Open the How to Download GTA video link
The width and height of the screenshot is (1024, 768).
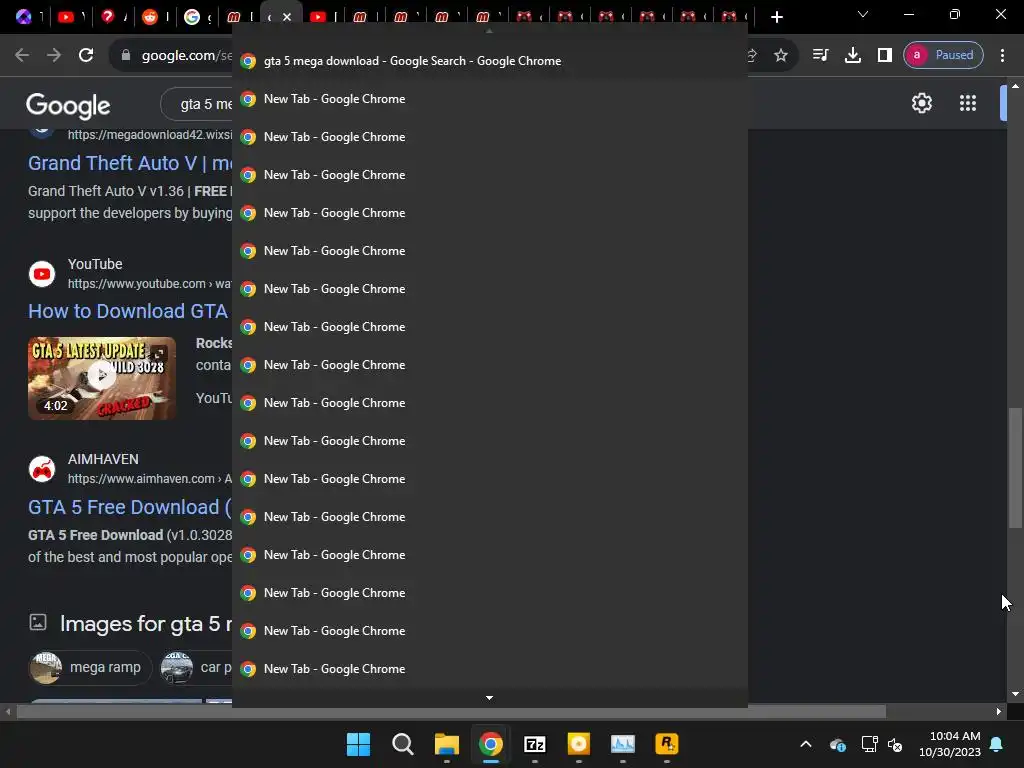(x=128, y=311)
